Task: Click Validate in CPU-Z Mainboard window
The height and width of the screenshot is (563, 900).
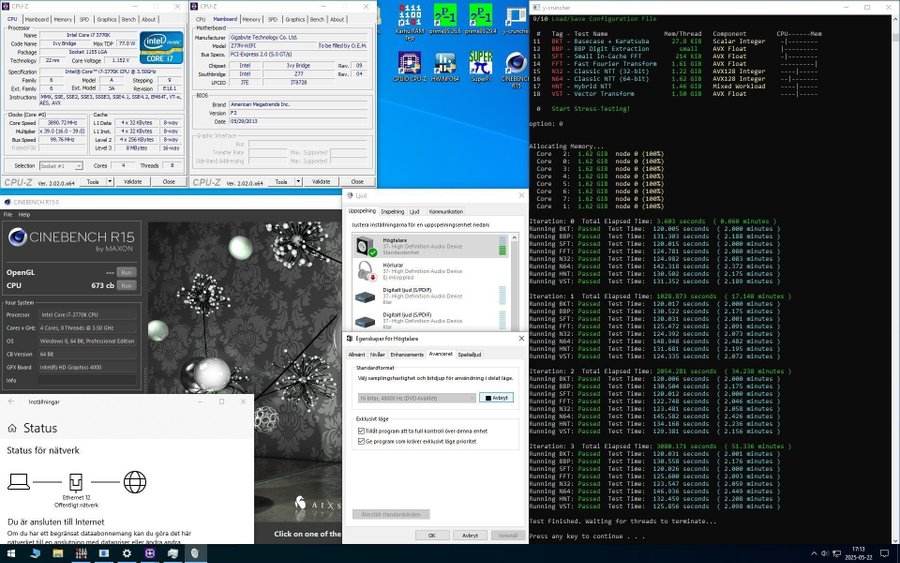Action: coord(321,181)
